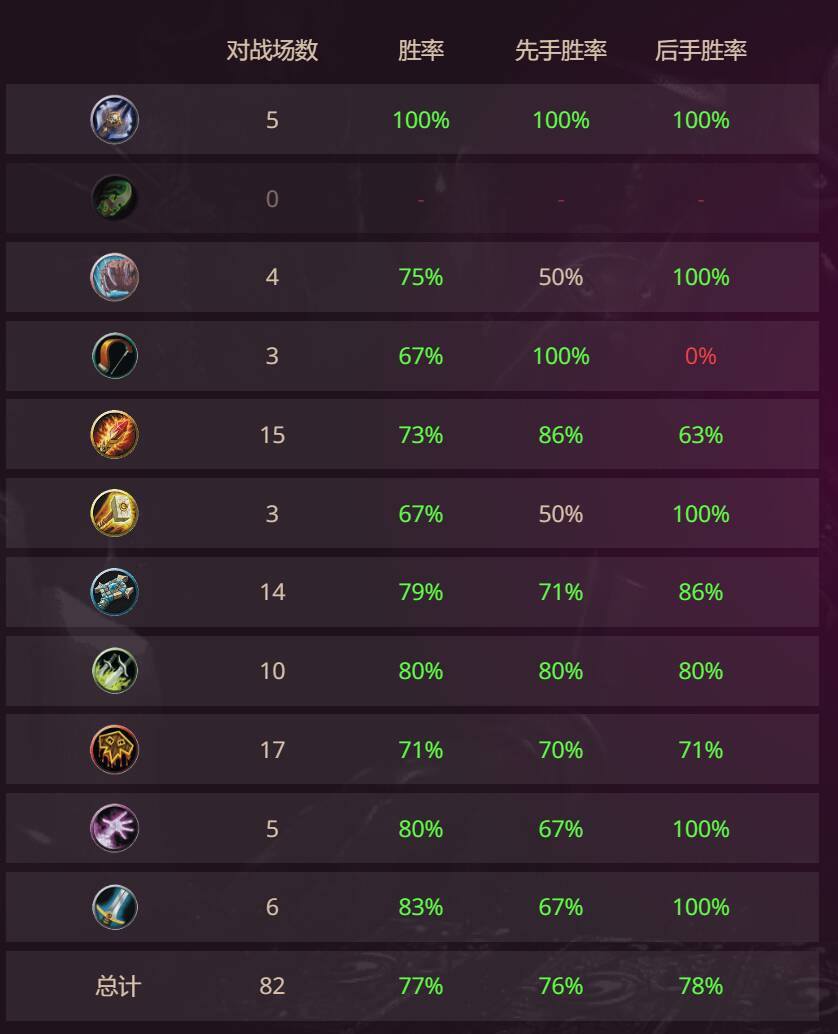Click the Death Knight class icon
The width and height of the screenshot is (838, 1034).
114,120
